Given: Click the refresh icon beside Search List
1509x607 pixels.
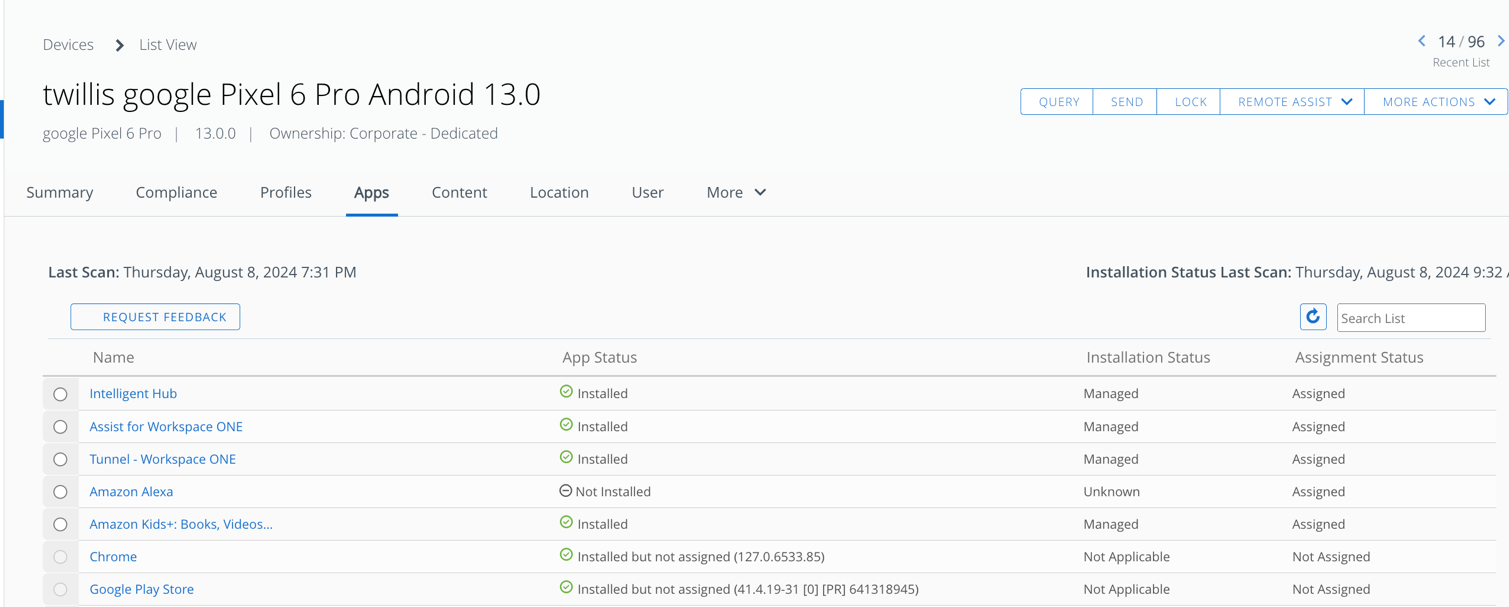Looking at the screenshot, I should (x=1312, y=317).
